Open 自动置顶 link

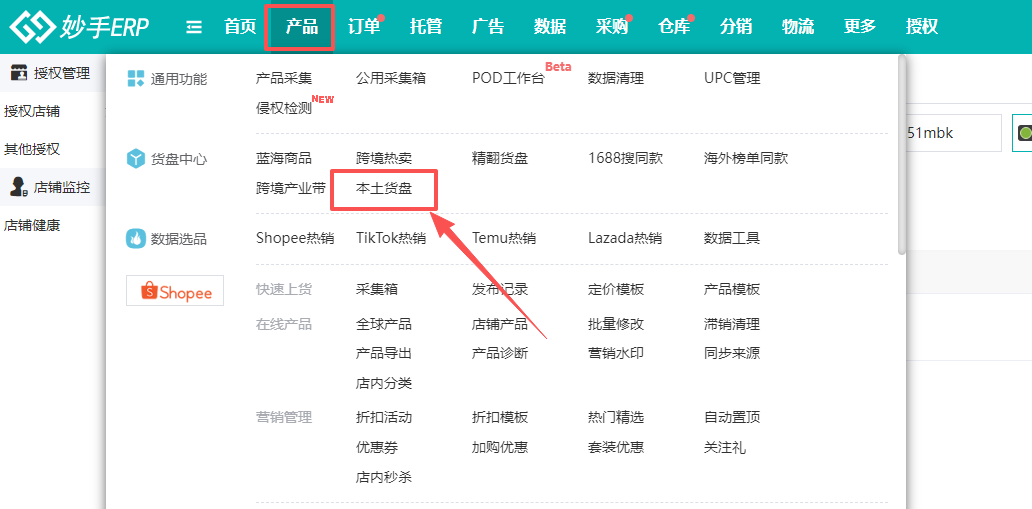732,417
